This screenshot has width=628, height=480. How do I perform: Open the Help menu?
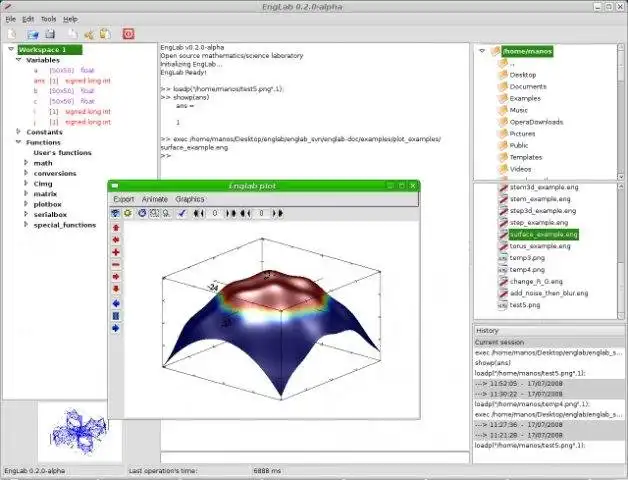(70, 19)
